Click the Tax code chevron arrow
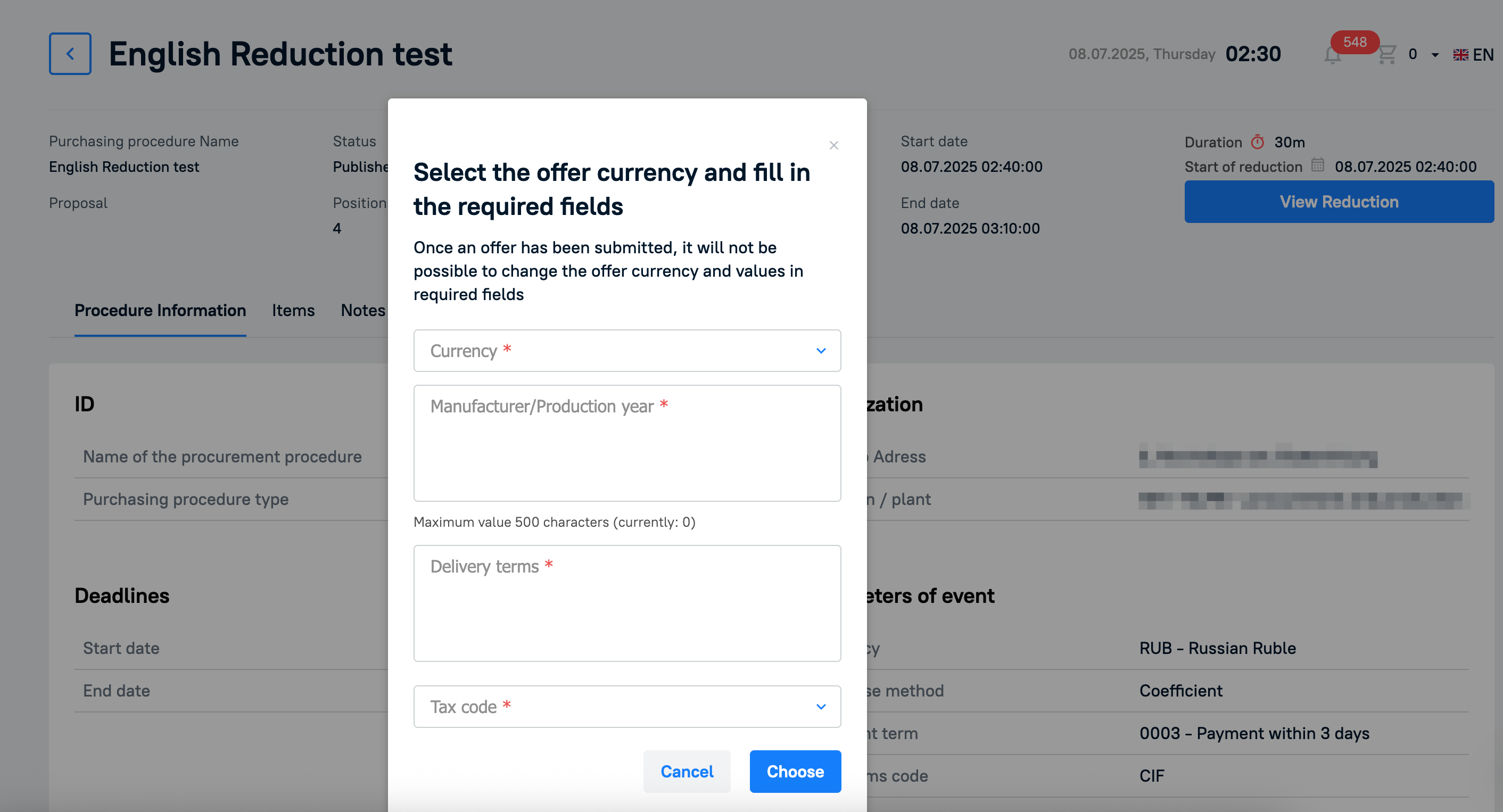The height and width of the screenshot is (812, 1503). point(821,707)
